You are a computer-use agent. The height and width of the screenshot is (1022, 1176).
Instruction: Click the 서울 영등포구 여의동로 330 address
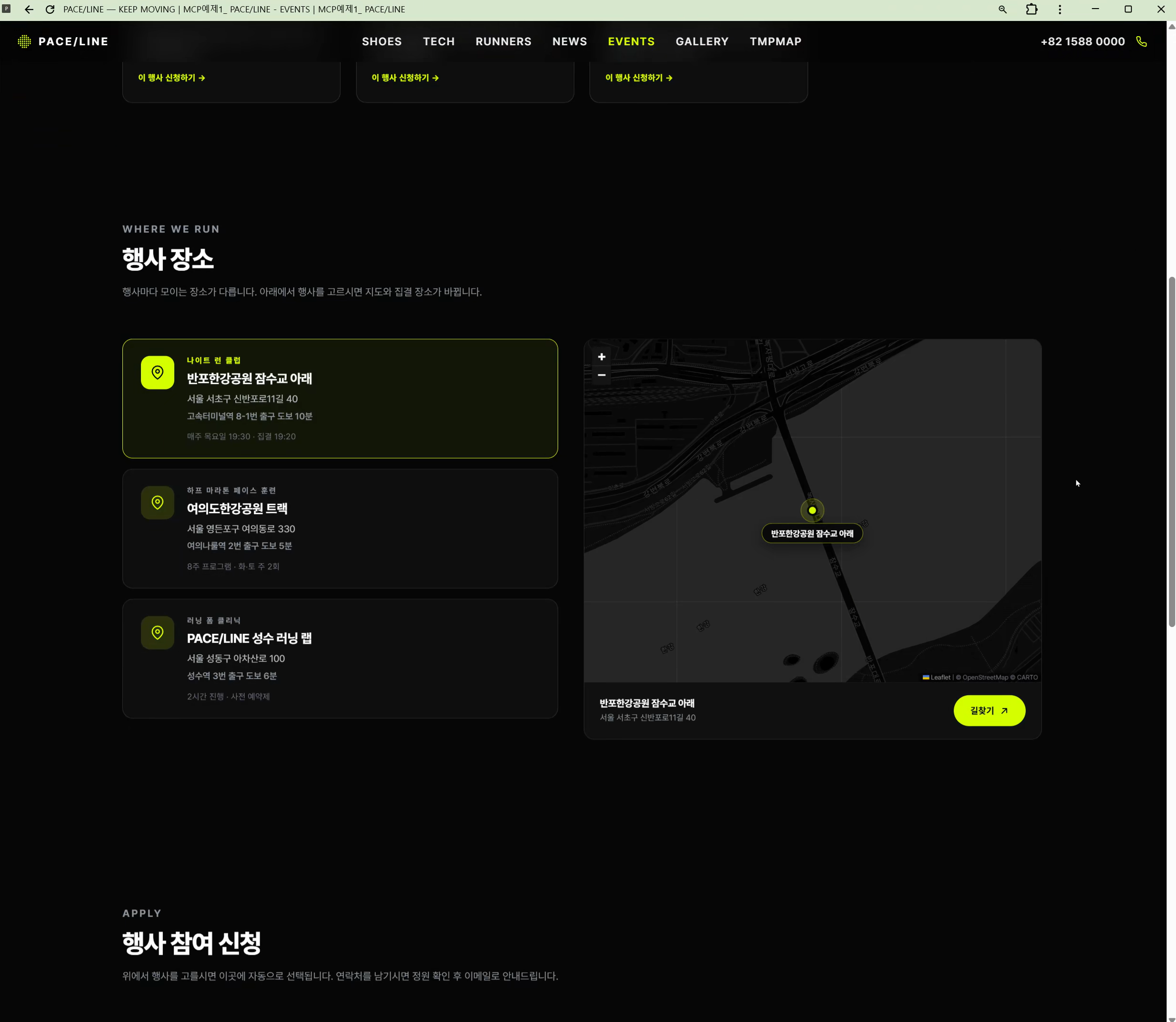point(241,529)
